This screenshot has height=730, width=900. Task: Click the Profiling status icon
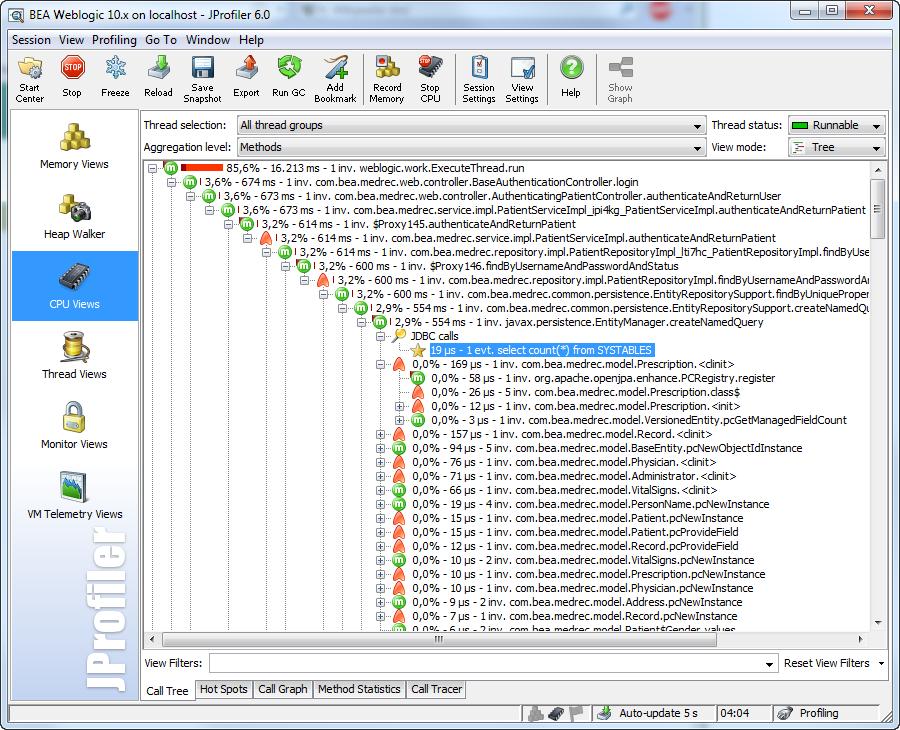(x=785, y=713)
